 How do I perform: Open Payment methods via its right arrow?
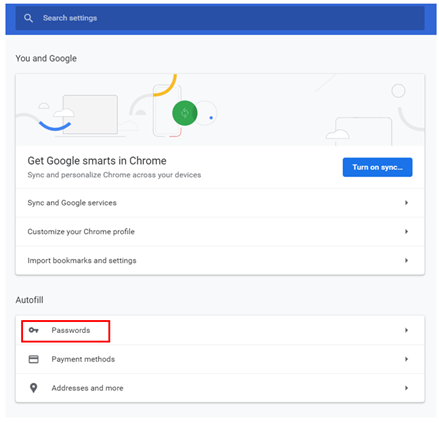(406, 359)
